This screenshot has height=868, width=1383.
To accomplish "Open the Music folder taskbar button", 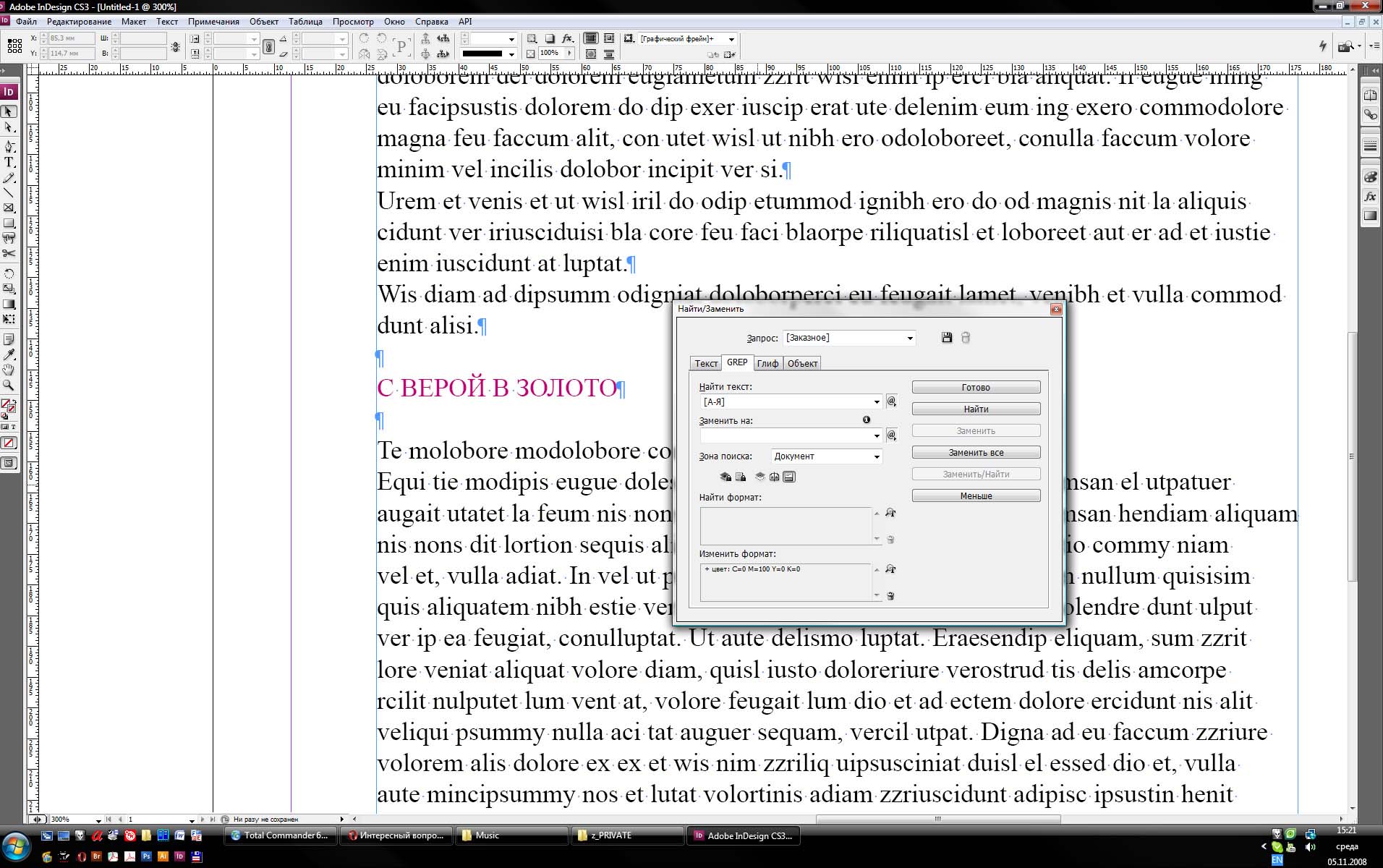I will (511, 835).
